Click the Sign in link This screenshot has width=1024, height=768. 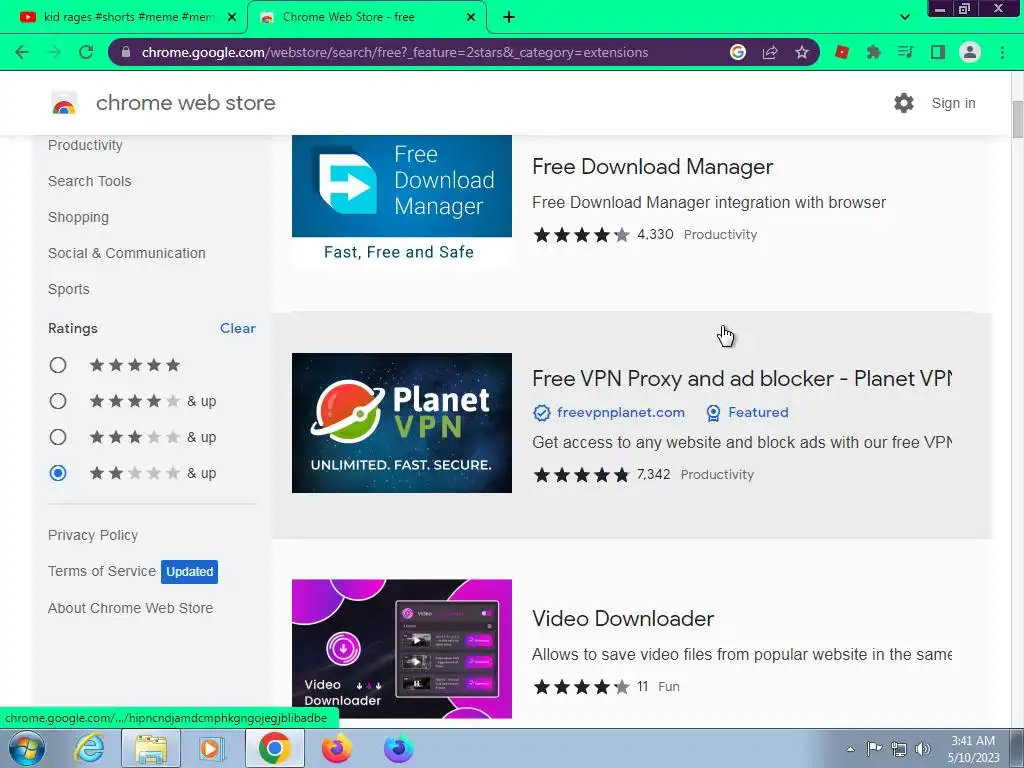click(953, 103)
